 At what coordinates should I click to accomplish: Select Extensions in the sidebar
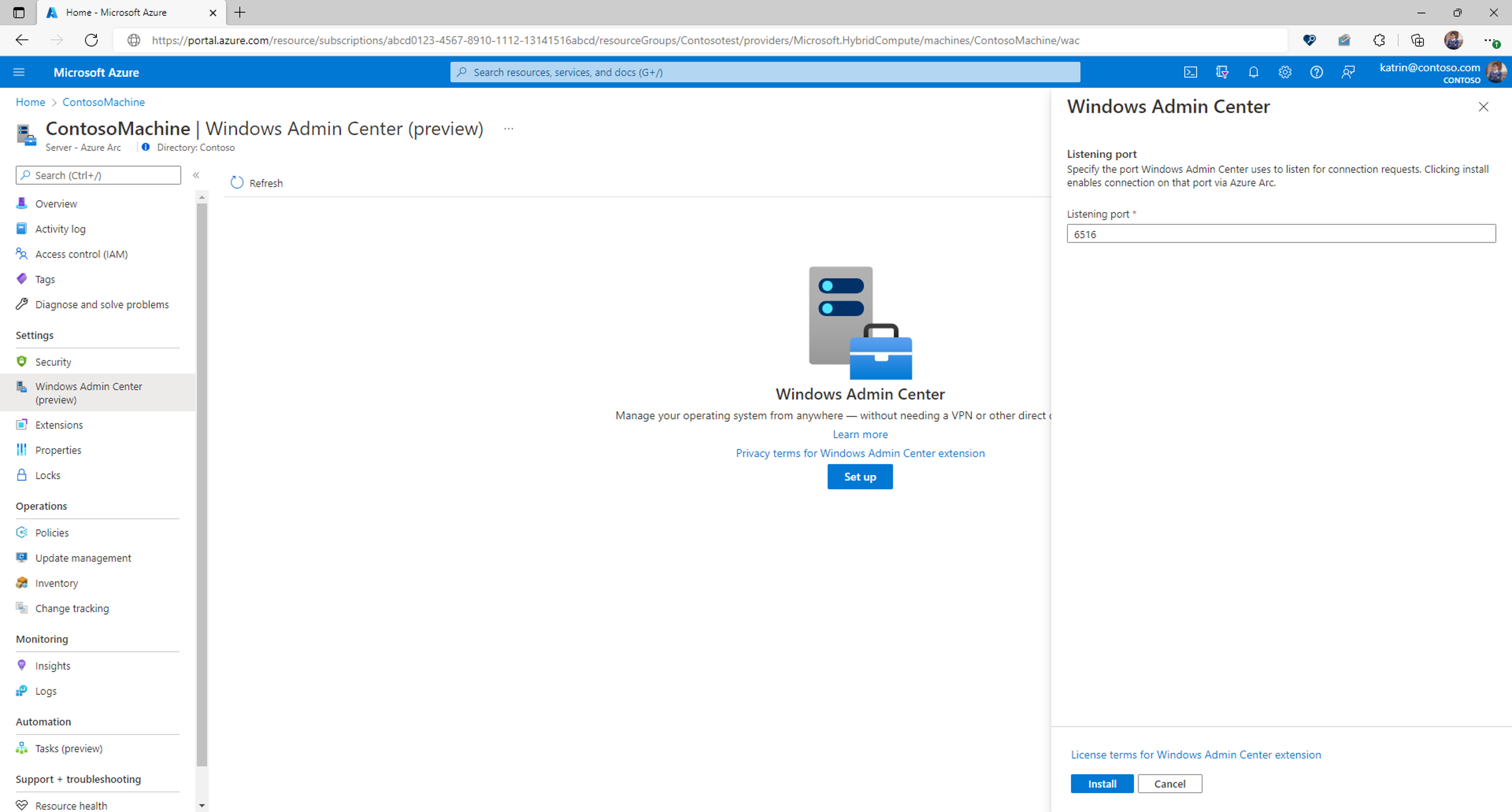59,425
